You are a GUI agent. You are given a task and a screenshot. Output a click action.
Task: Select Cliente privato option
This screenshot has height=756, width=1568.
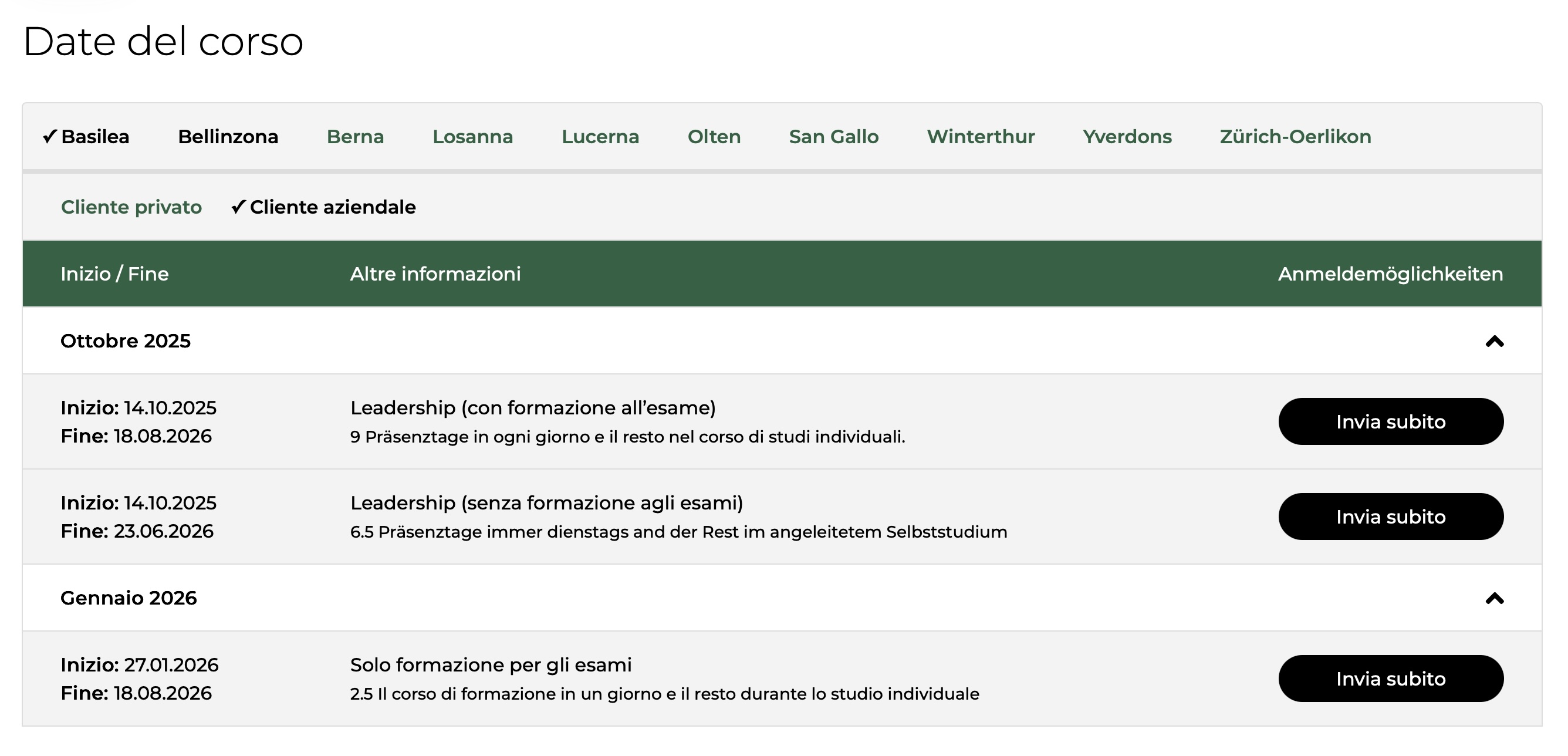pos(131,207)
